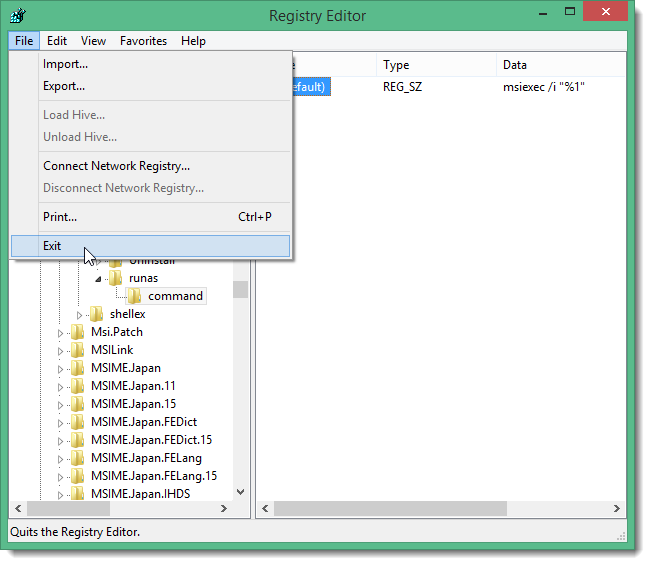Image resolution: width=650 pixels, height=565 pixels.
Task: Select Connect Network Registry... menu entry
Action: pos(150,166)
